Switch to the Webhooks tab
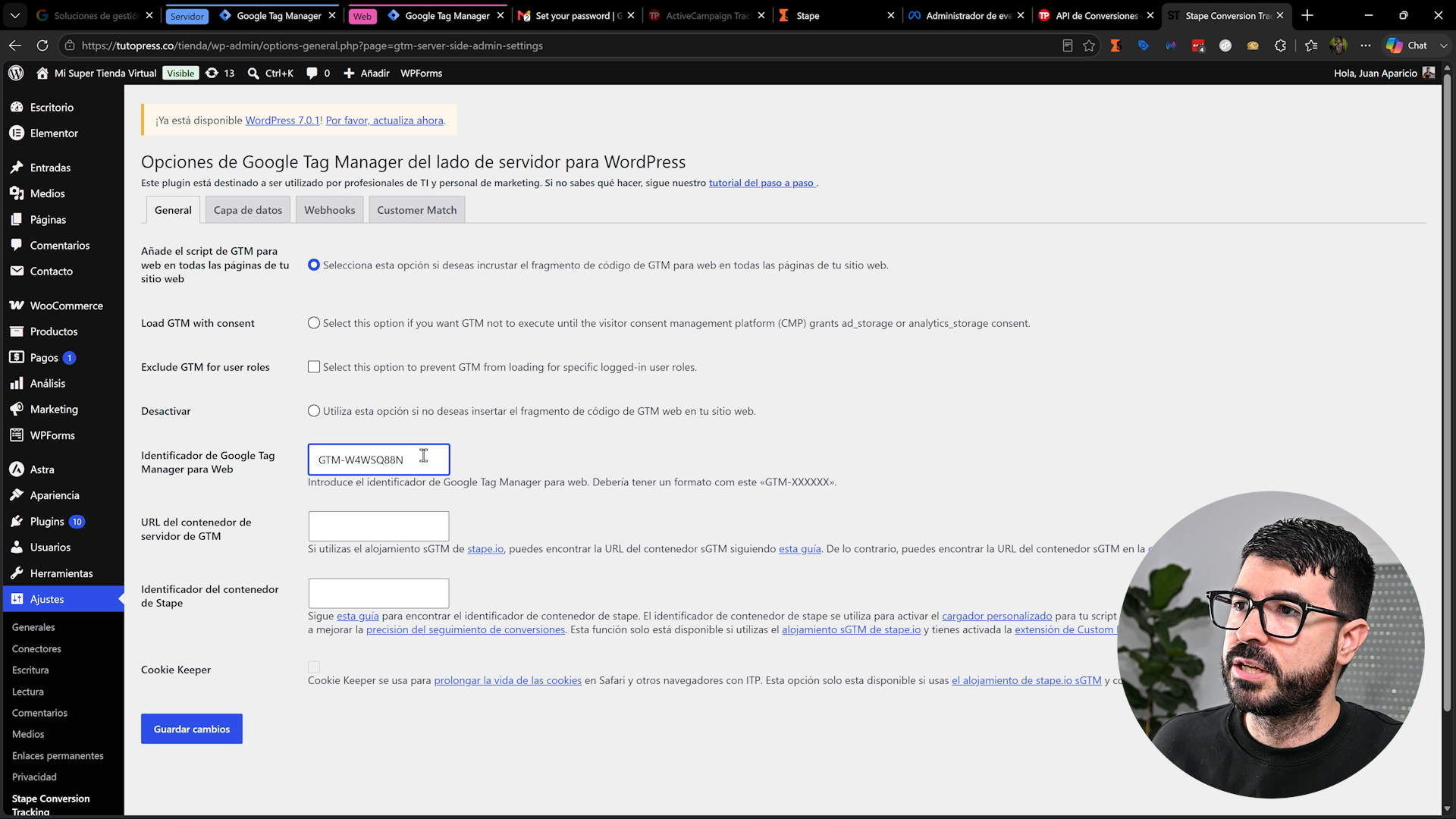Screen dimensions: 1456x819 click(x=330, y=210)
